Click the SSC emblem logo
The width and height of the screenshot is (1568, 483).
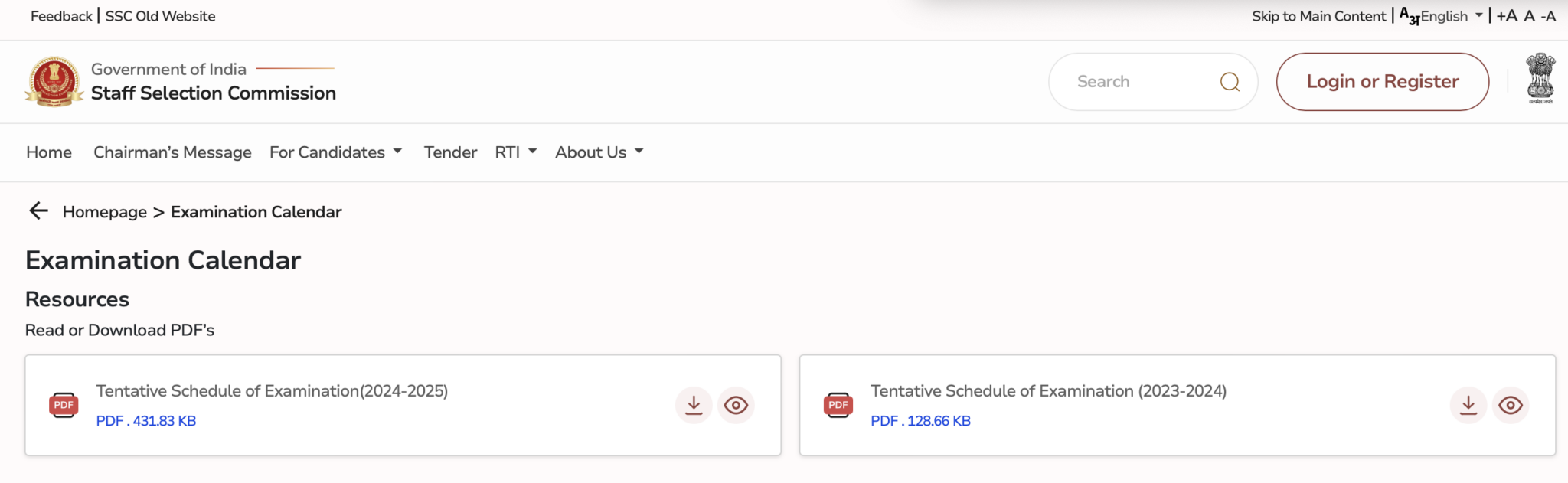(52, 80)
